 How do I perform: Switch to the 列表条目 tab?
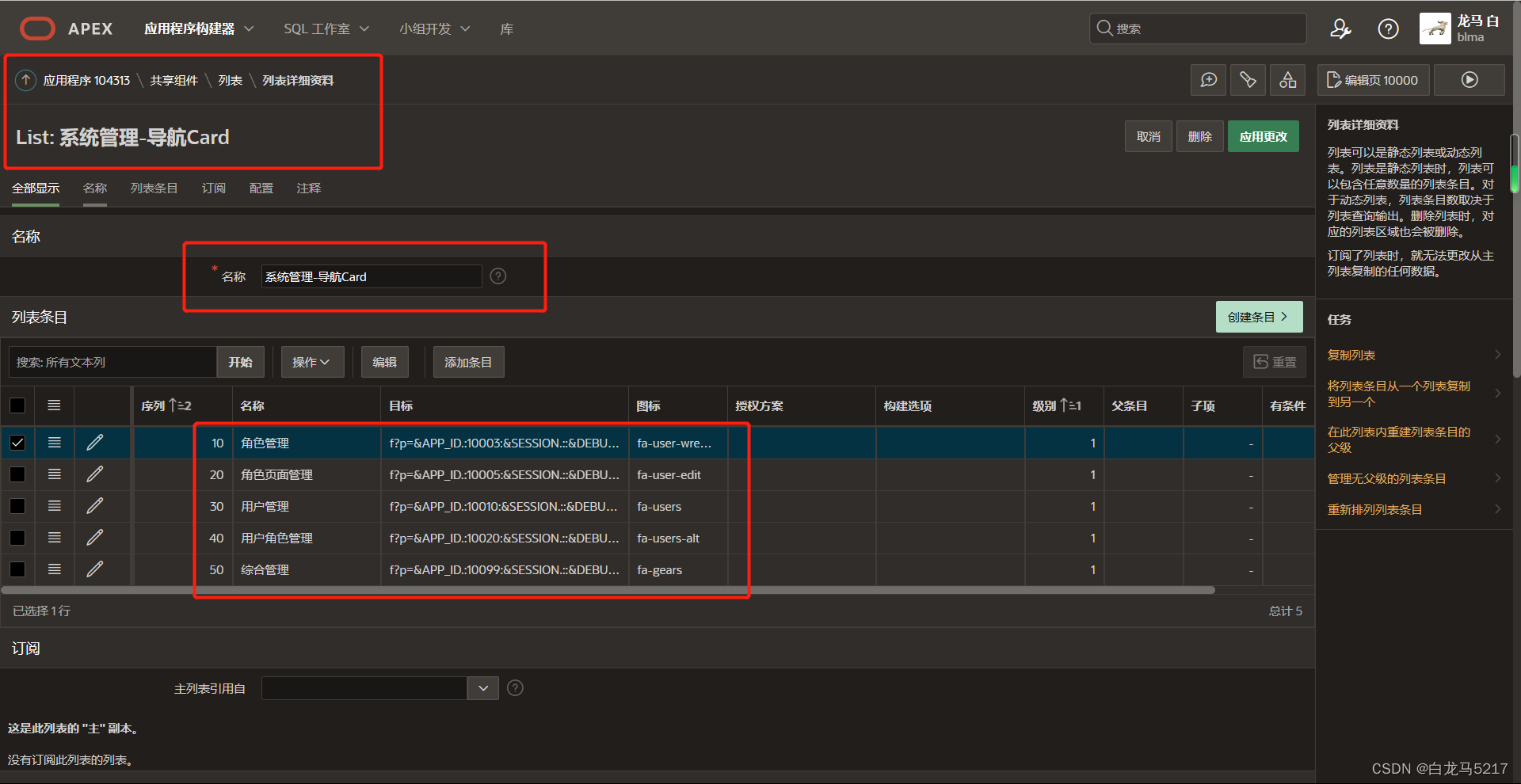tap(154, 188)
